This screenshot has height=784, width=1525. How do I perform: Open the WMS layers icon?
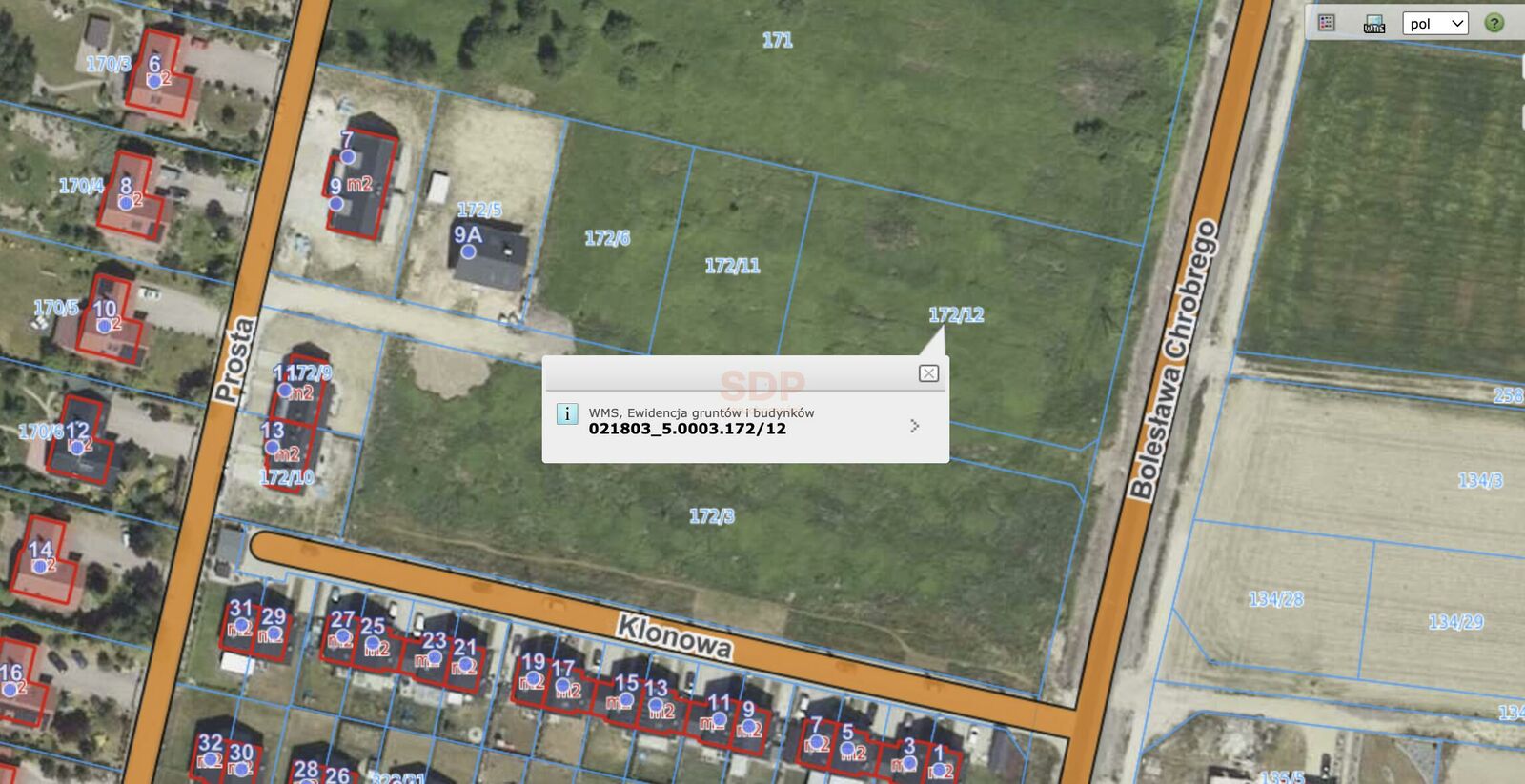click(x=1373, y=23)
